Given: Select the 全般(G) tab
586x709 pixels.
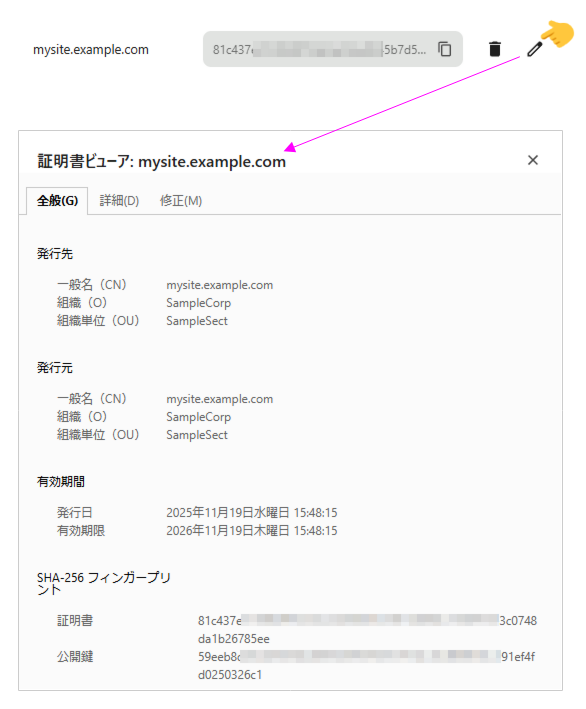Looking at the screenshot, I should tap(57, 200).
